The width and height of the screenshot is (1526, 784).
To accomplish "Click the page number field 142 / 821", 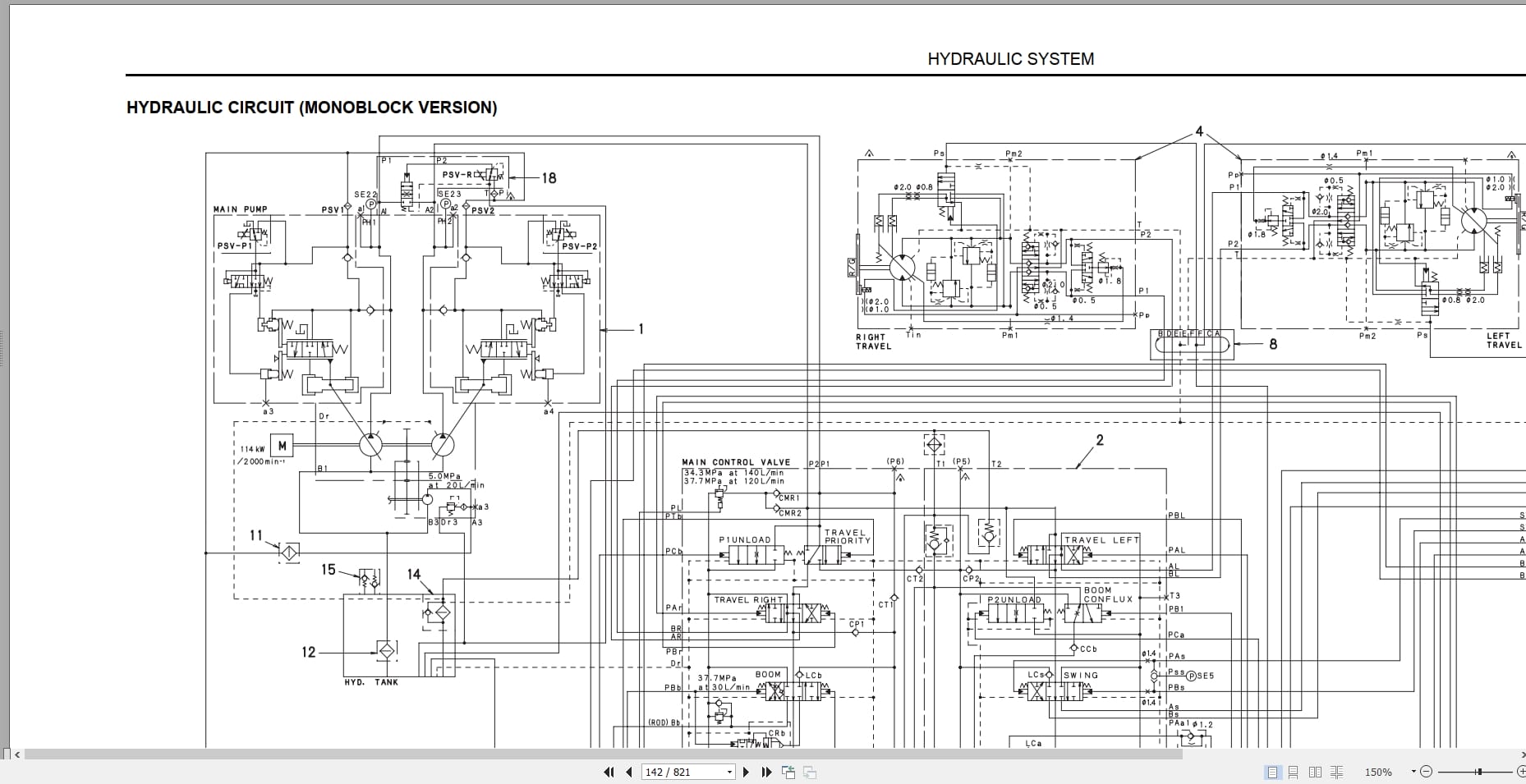I will click(683, 772).
